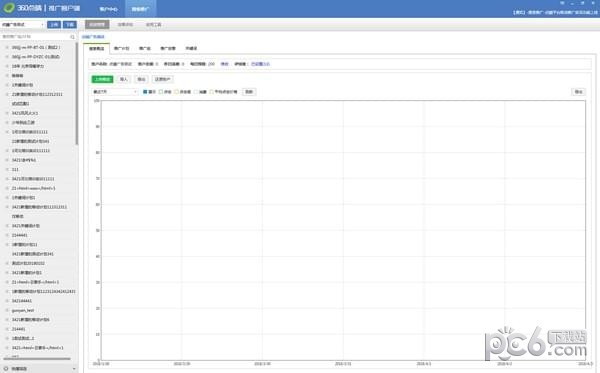This screenshot has height=373, width=600.
Task: Open the first navigation tab in the blue header
Action: [x=109, y=9]
